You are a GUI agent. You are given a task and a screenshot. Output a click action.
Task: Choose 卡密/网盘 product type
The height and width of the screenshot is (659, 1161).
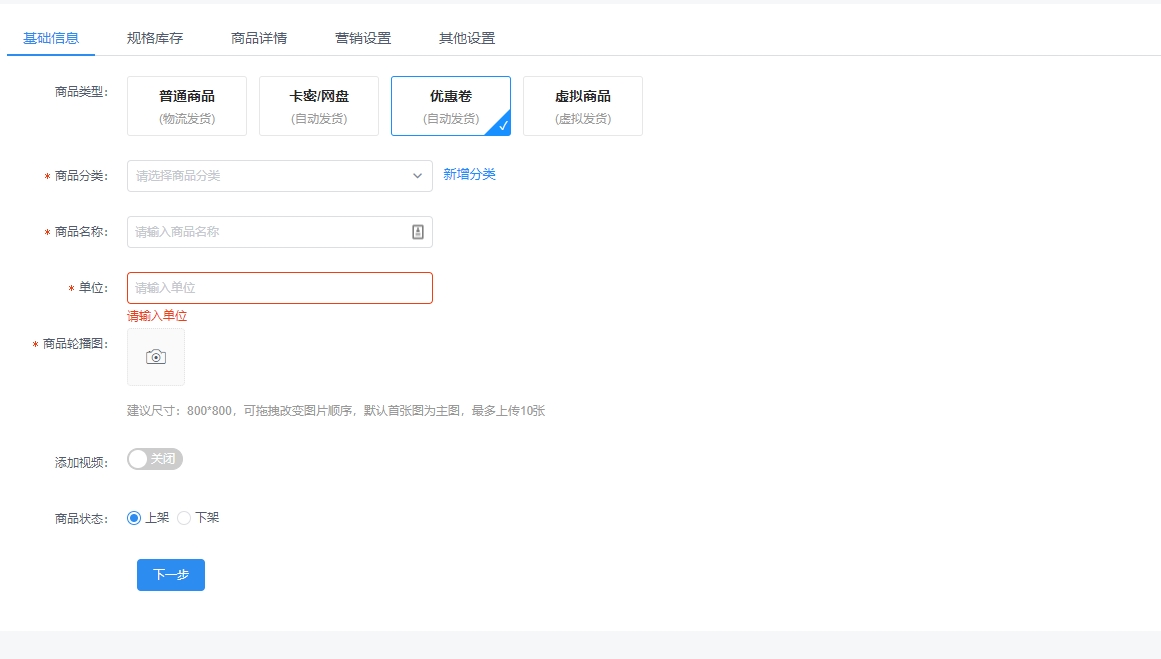(x=319, y=106)
